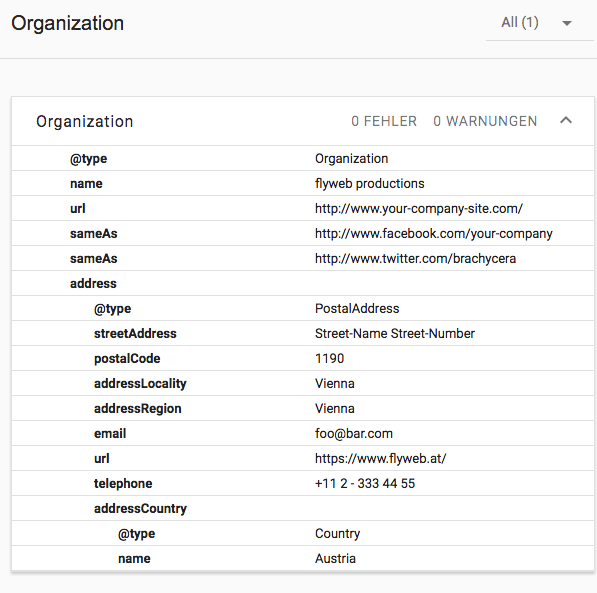Screen dimensions: 597x593
Task: Select the postalCode value 1190
Action: (x=329, y=358)
